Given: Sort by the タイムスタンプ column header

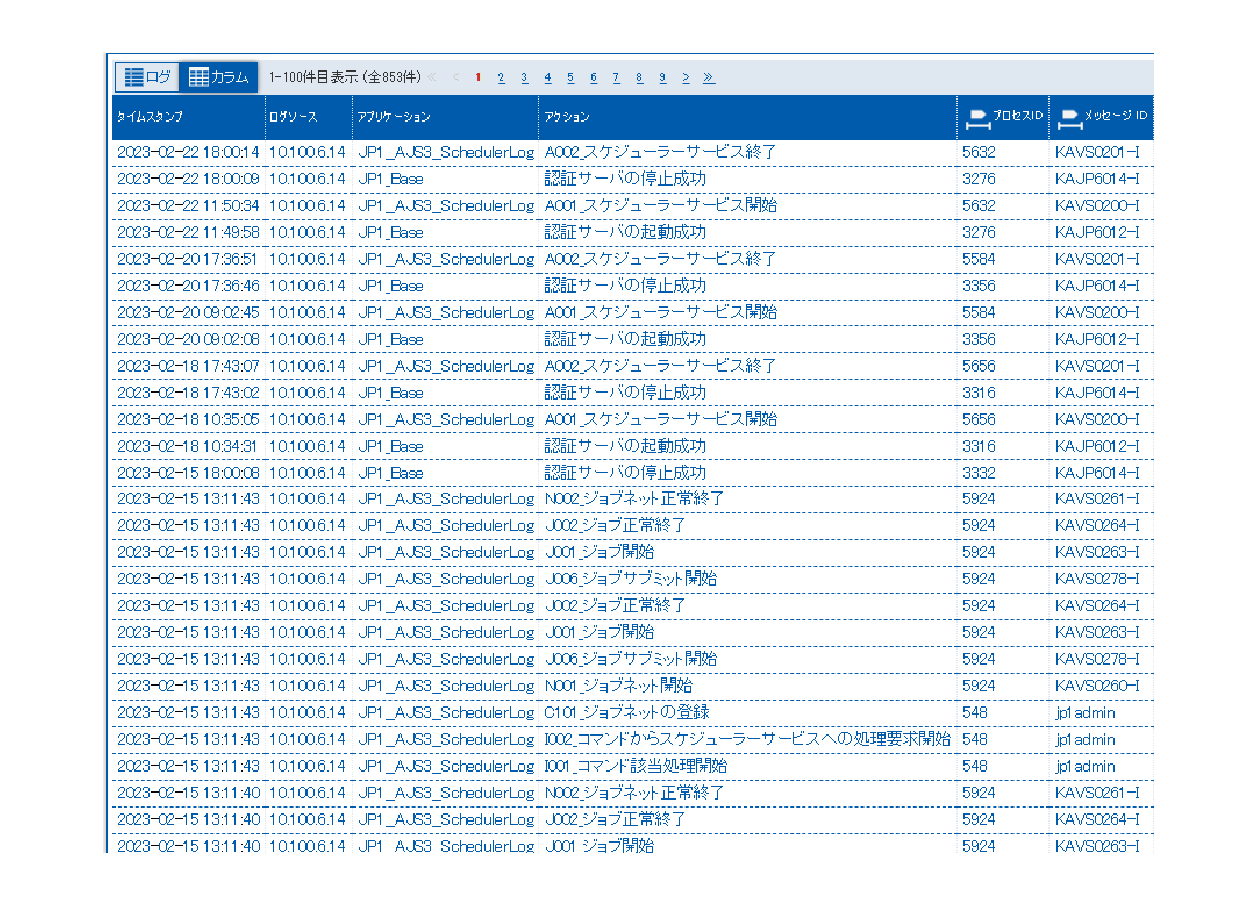Looking at the screenshot, I should [x=150, y=117].
